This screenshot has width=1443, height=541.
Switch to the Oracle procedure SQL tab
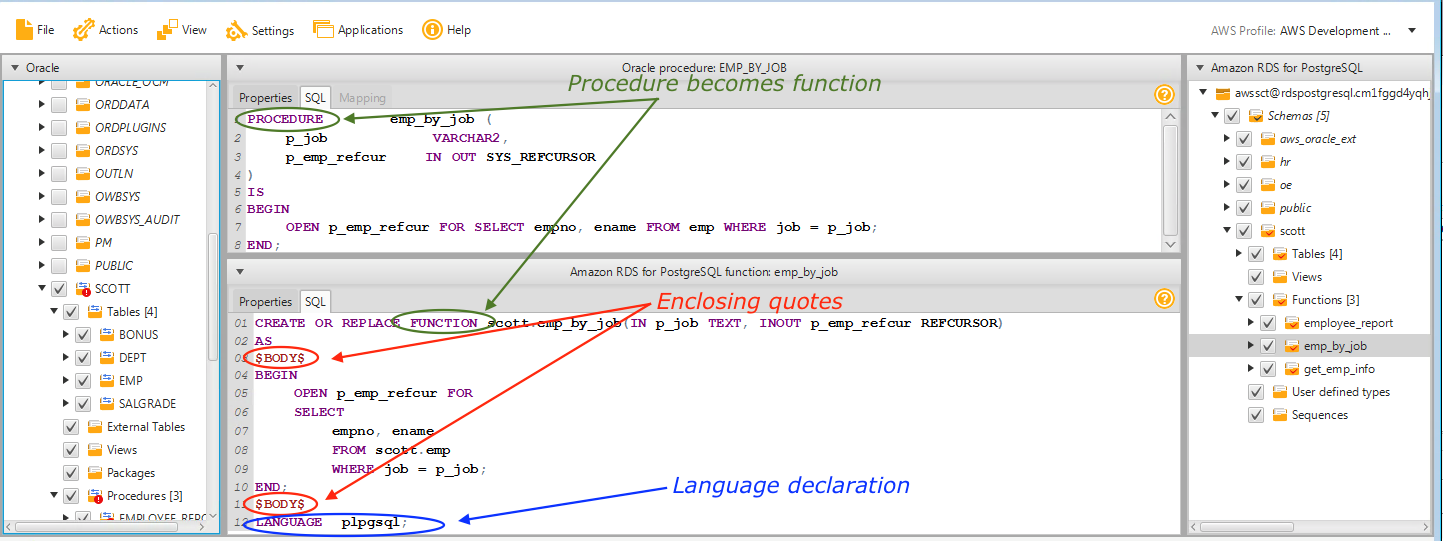click(315, 98)
